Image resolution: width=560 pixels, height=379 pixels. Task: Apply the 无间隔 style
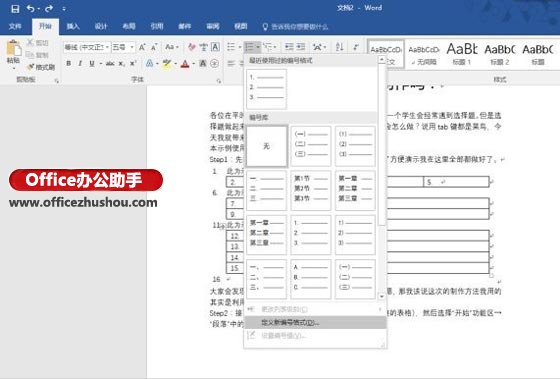click(424, 54)
